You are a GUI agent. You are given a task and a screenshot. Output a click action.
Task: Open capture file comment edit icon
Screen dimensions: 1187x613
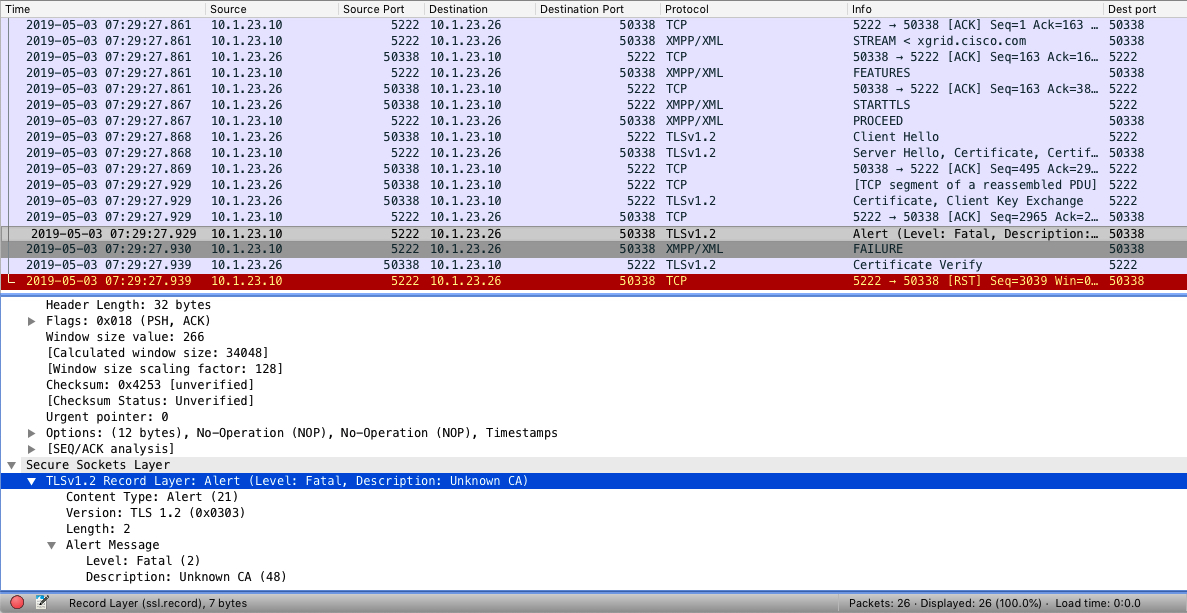[x=42, y=603]
